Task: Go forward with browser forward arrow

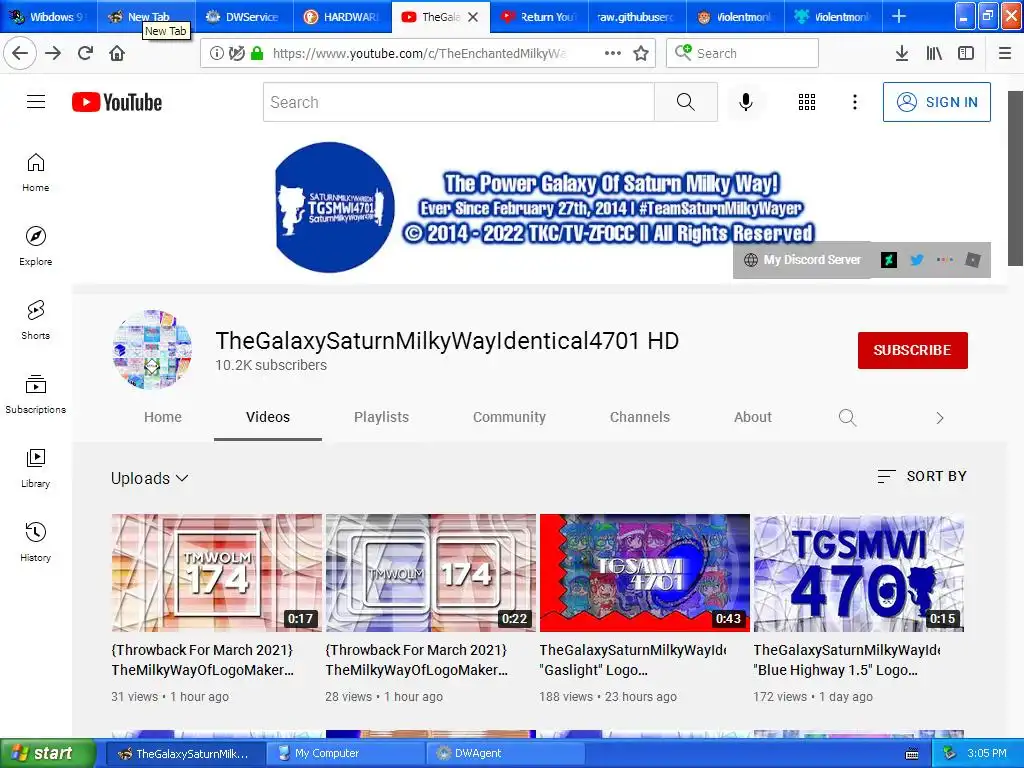Action: coord(53,53)
